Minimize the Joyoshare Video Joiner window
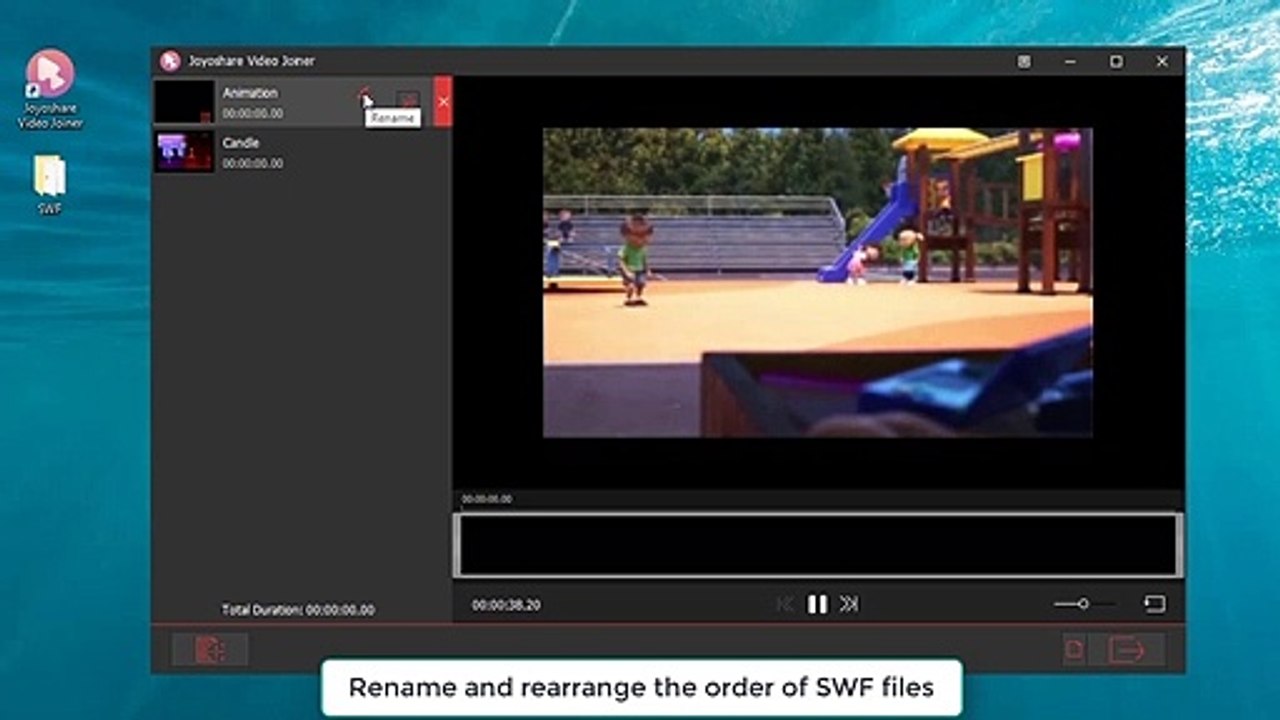This screenshot has height=720, width=1280. 1070,61
